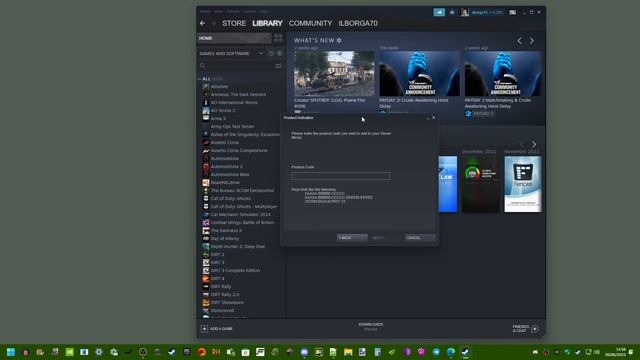Click The Bureau: XCOM Declassified entry
640x360 pixels.
coord(242,190)
